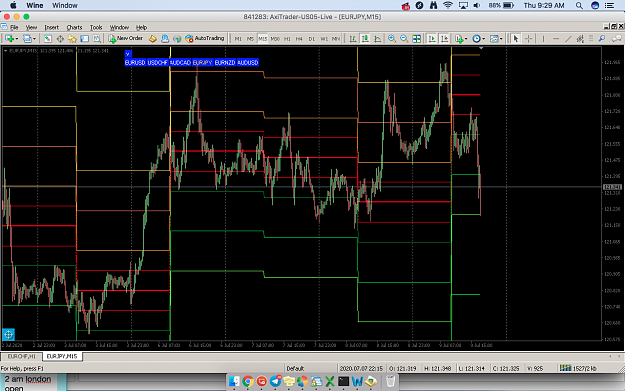The image size is (625, 391).
Task: Zoom out of the chart
Action: pyautogui.click(x=404, y=39)
